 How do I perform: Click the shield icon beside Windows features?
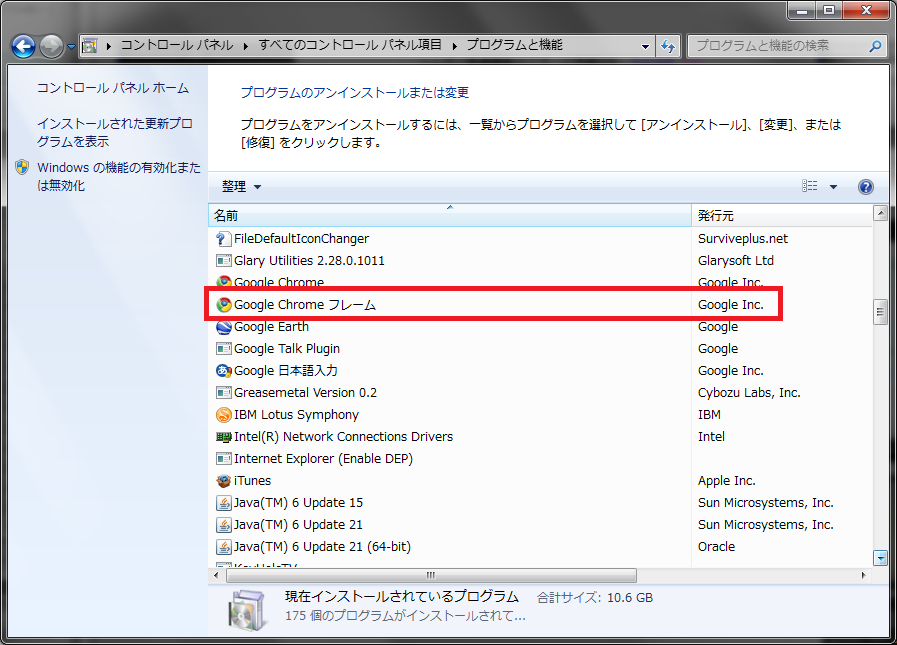click(22, 167)
